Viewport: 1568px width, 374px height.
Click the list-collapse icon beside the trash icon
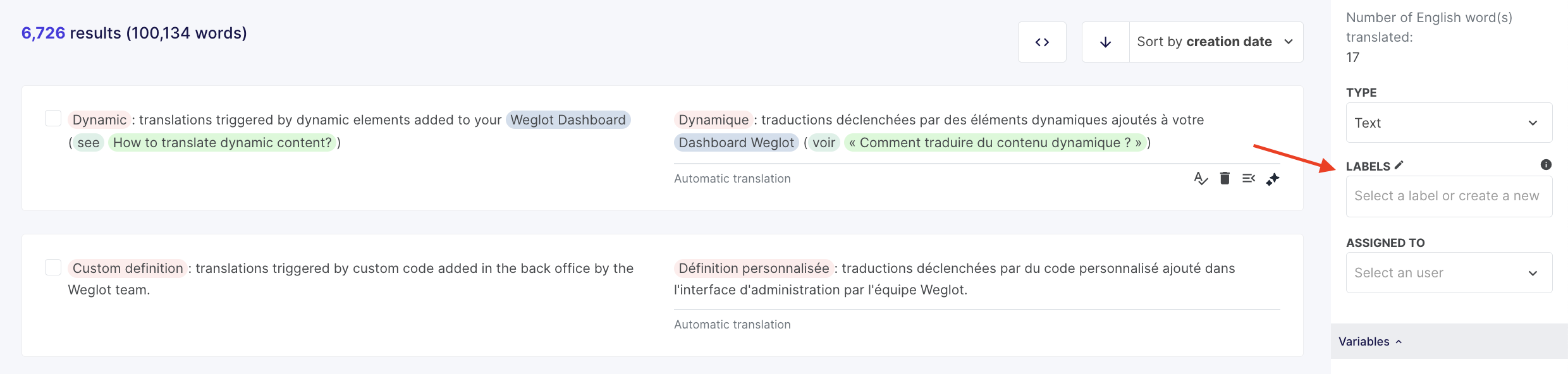pyautogui.click(x=1249, y=179)
